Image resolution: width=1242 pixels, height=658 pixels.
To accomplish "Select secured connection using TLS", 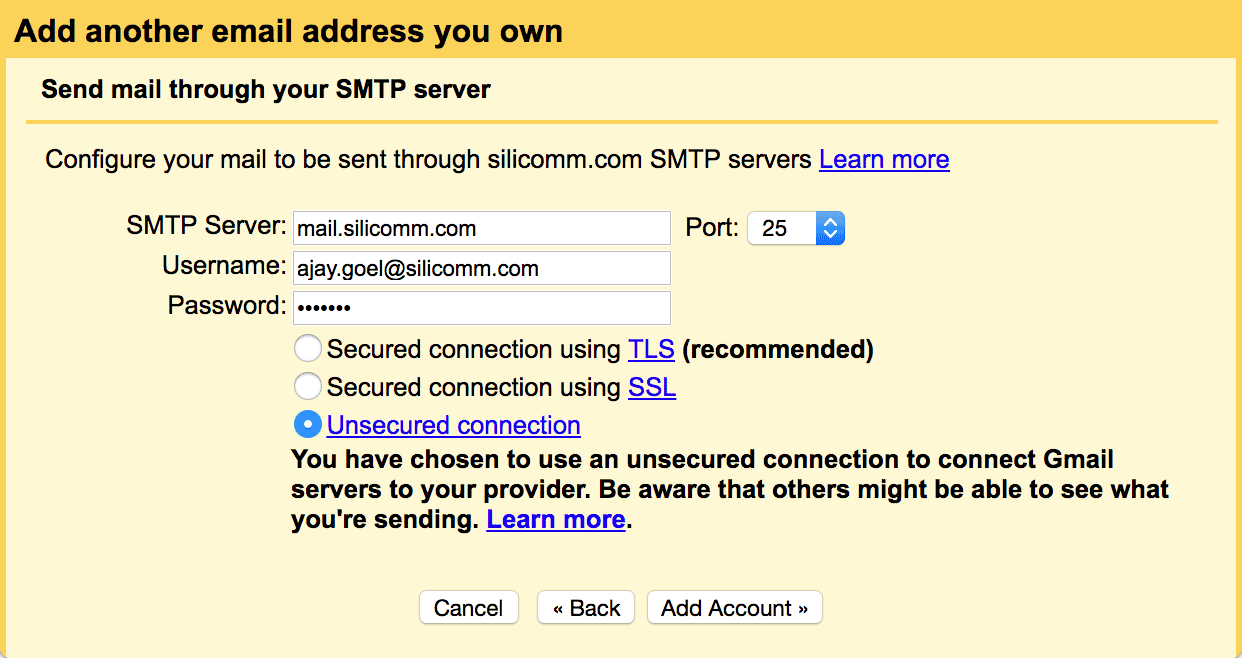I will (x=308, y=348).
